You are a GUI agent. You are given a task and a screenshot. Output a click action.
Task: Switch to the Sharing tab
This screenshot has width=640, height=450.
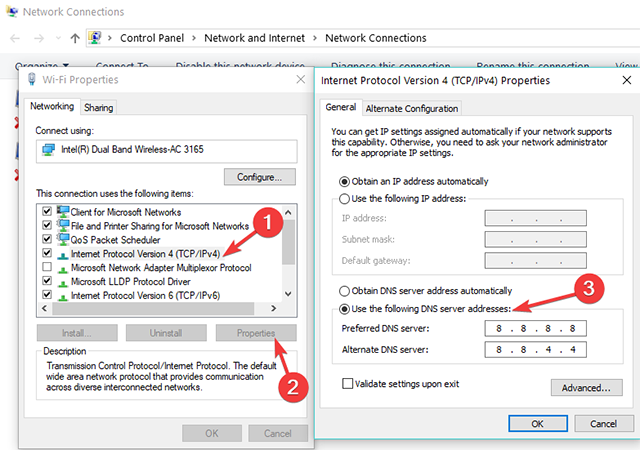point(98,107)
